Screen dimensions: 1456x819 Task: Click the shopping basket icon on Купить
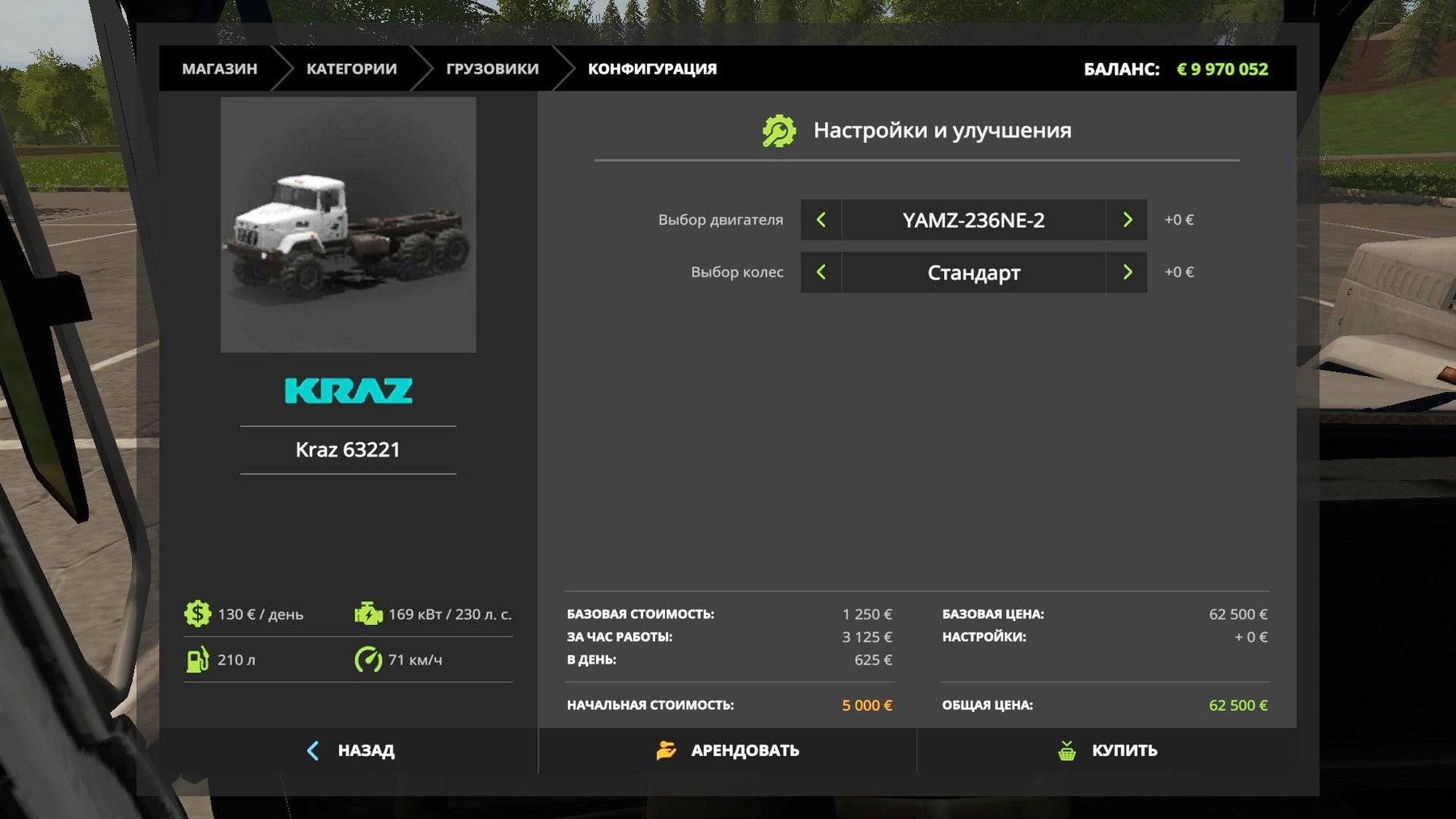pyautogui.click(x=1067, y=751)
